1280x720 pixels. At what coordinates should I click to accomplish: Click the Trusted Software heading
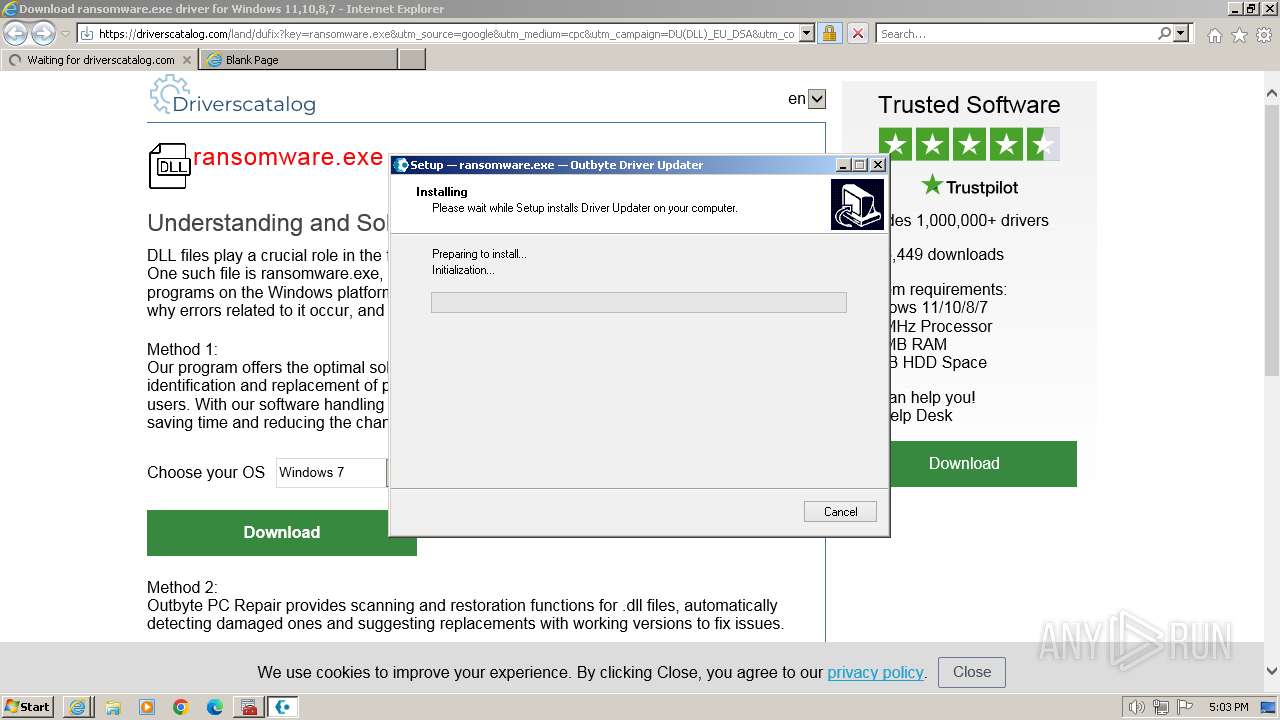click(x=969, y=105)
